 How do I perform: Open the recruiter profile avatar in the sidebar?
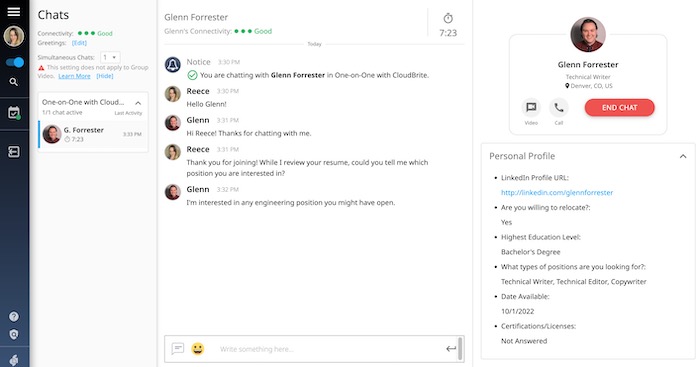pyautogui.click(x=14, y=37)
